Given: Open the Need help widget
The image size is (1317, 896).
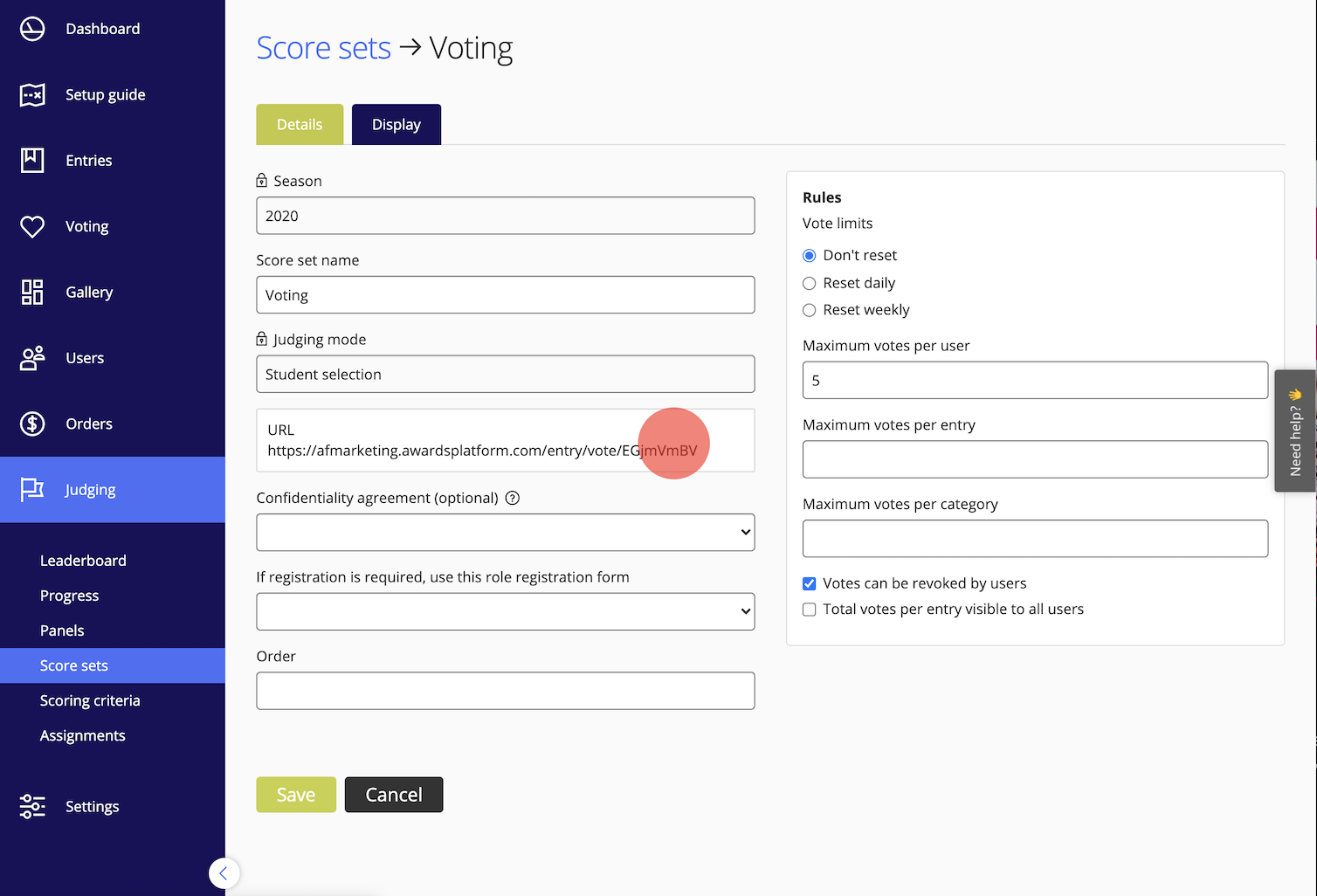Looking at the screenshot, I should tap(1296, 431).
